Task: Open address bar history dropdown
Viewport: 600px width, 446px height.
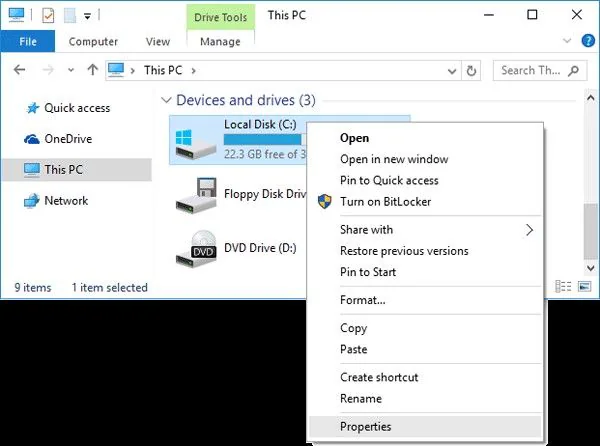Action: [452, 71]
